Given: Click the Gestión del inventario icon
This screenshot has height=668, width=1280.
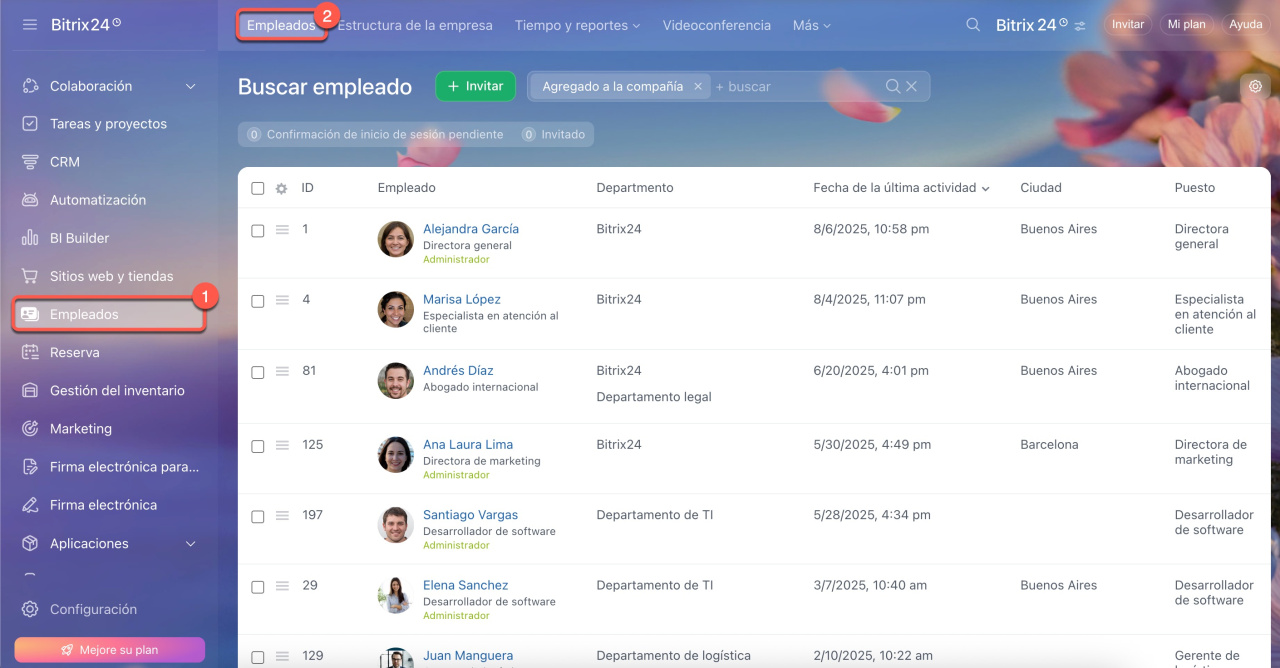Looking at the screenshot, I should [30, 390].
